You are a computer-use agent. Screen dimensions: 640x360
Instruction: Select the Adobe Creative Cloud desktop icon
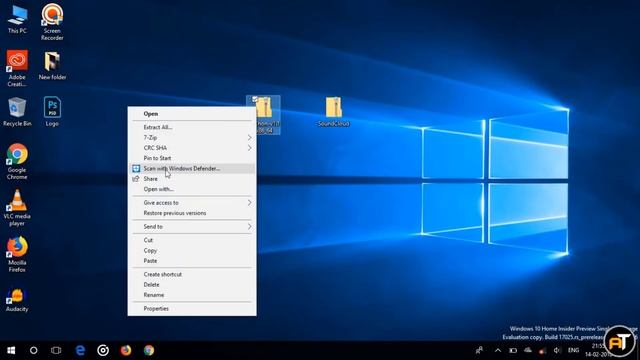[x=17, y=68]
